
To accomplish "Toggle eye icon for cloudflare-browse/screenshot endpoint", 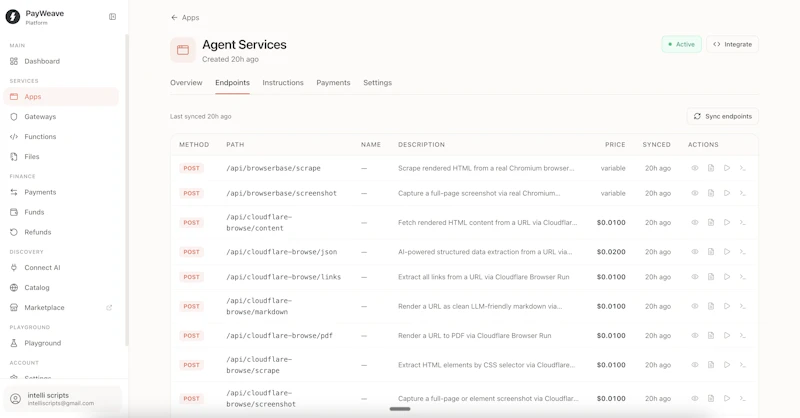I will coord(695,398).
